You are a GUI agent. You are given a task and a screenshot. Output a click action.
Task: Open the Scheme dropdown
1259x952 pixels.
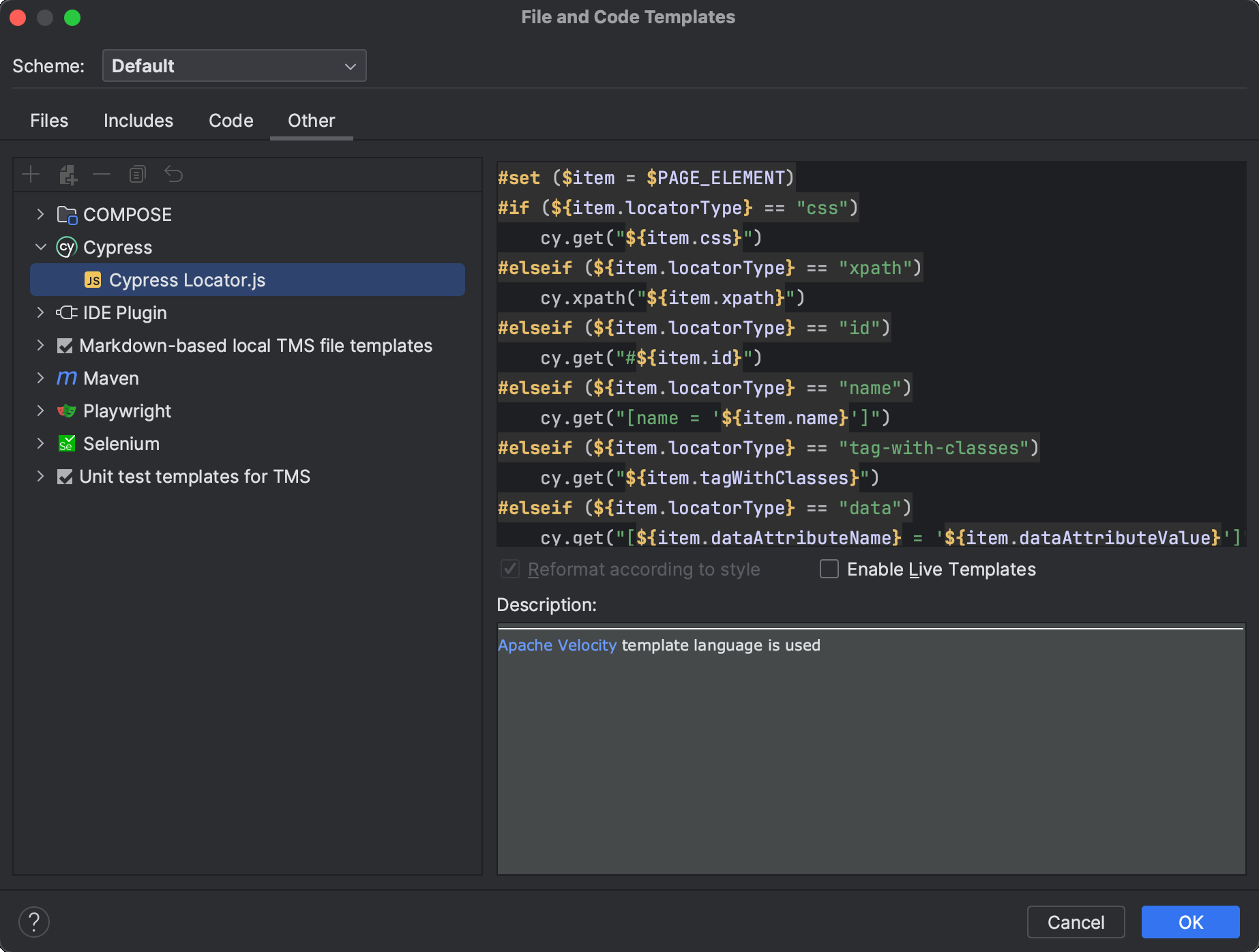coord(234,65)
